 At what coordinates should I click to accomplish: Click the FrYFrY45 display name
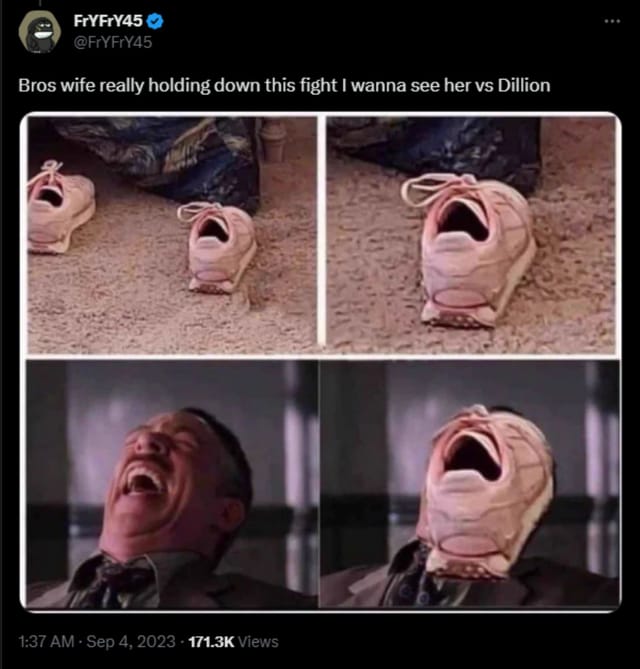(108, 21)
